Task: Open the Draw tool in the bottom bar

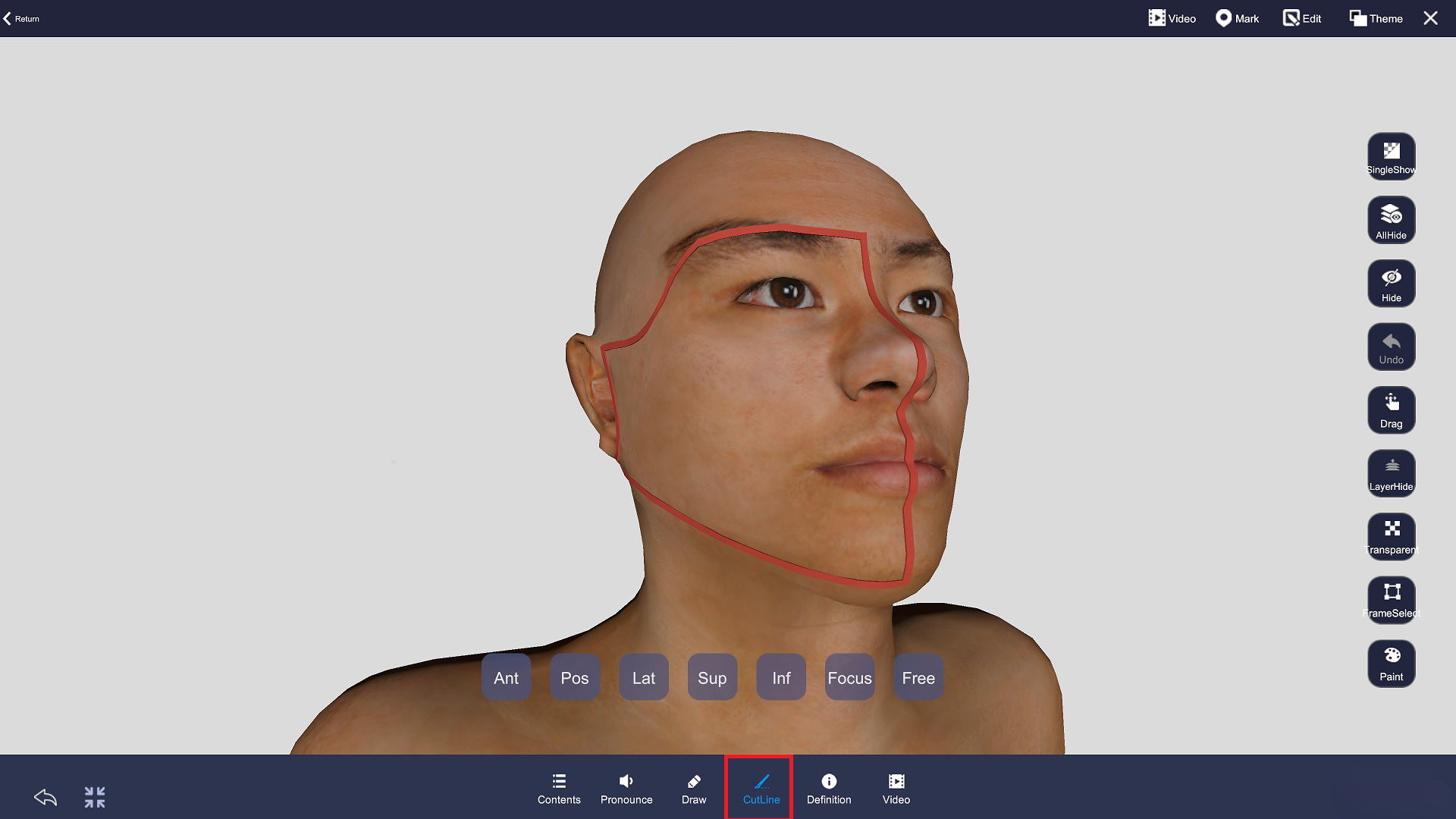Action: coord(693,788)
